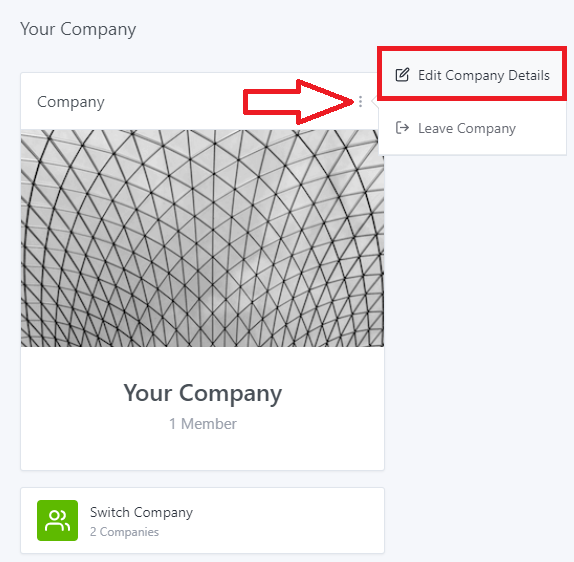Click empty space right of Switch Company text
Image resolution: width=574 pixels, height=562 pixels.
[287, 520]
